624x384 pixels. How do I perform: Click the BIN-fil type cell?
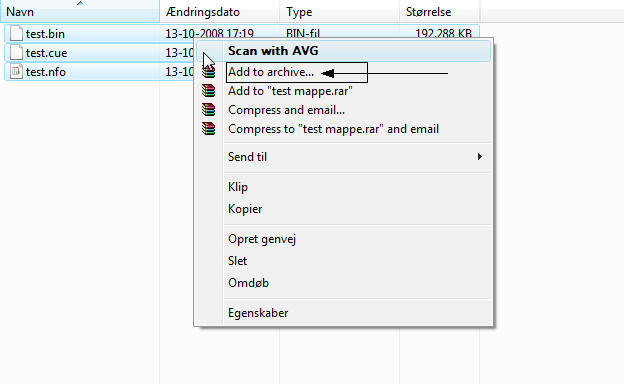coord(303,33)
